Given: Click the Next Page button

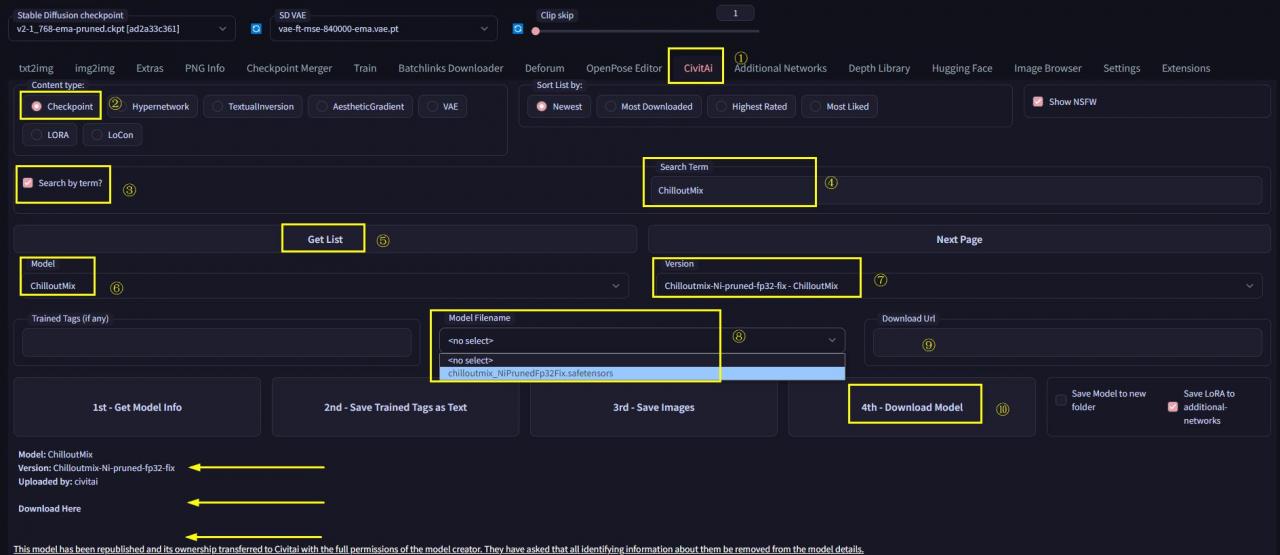Looking at the screenshot, I should click(x=959, y=239).
